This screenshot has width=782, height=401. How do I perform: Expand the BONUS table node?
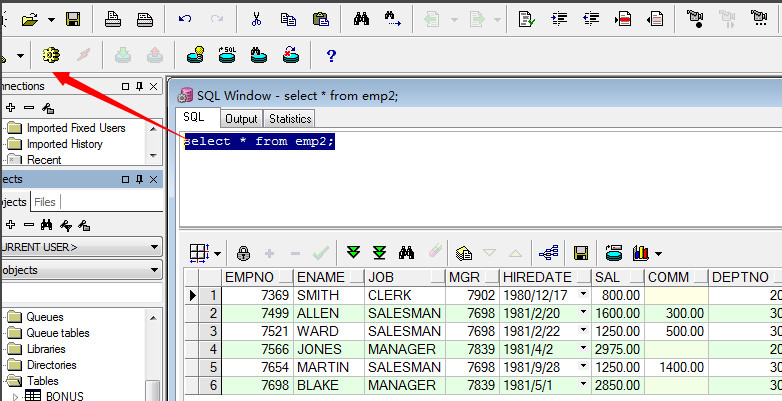(15, 397)
